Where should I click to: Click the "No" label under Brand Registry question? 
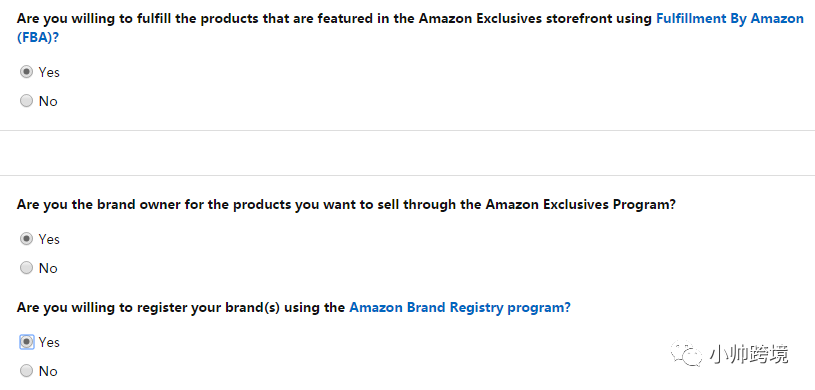click(48, 371)
